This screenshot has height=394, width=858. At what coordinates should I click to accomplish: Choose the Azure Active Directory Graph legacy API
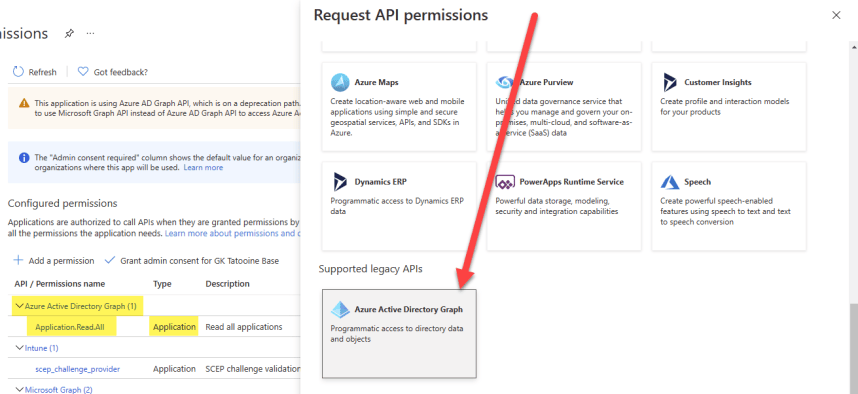(399, 334)
